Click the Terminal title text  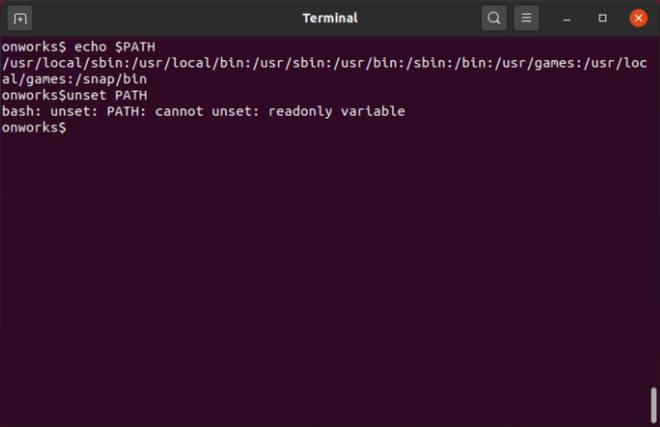[329, 18]
